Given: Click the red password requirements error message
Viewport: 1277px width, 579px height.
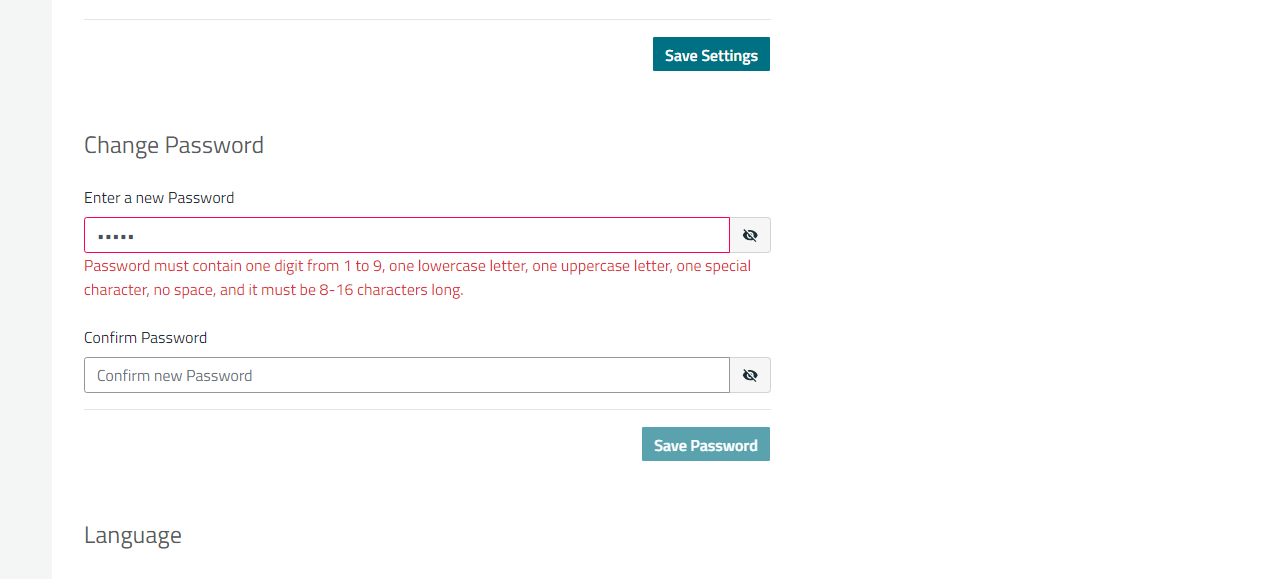Looking at the screenshot, I should (417, 267).
